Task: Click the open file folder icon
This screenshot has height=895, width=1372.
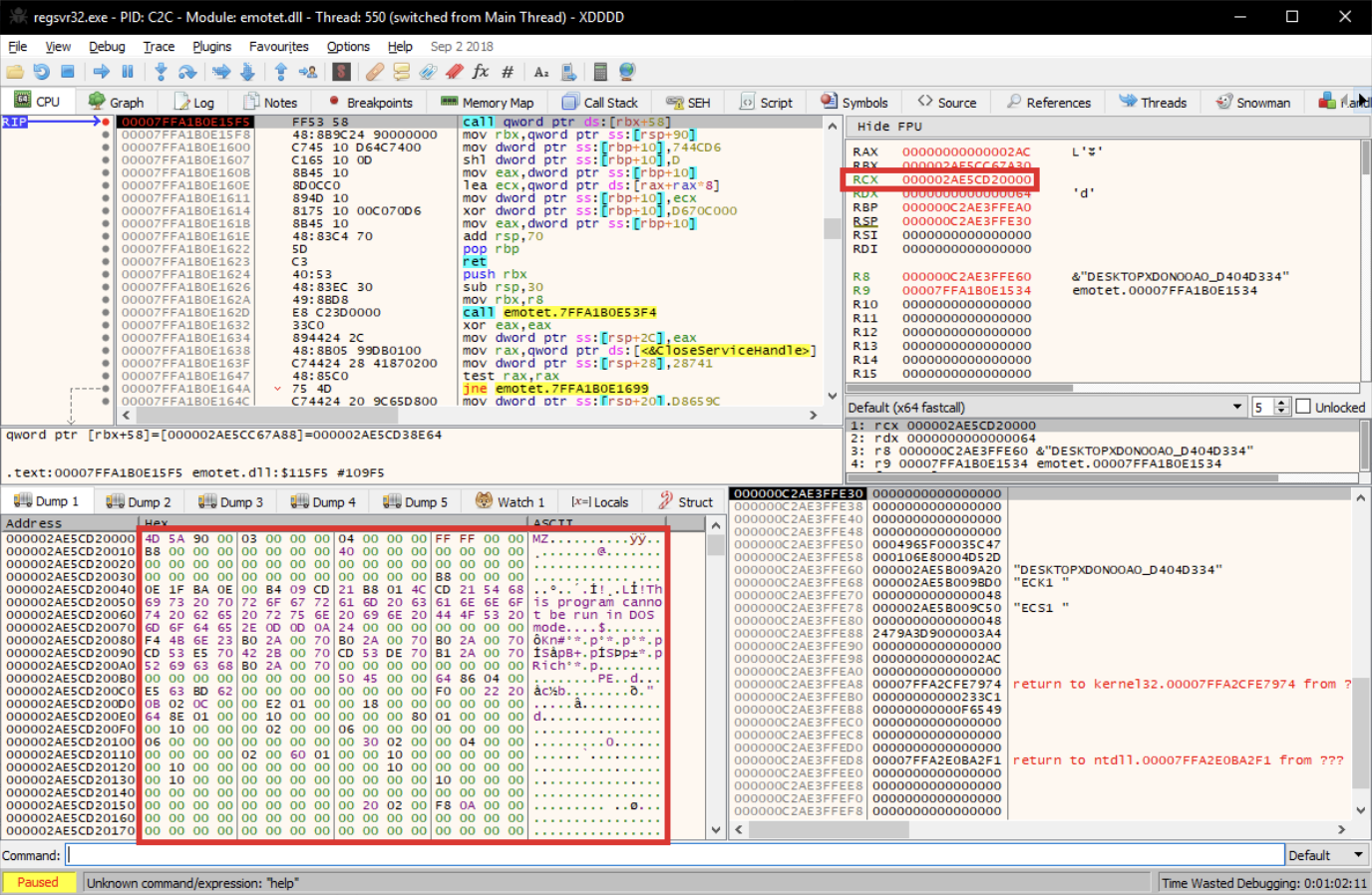Action: [15, 72]
